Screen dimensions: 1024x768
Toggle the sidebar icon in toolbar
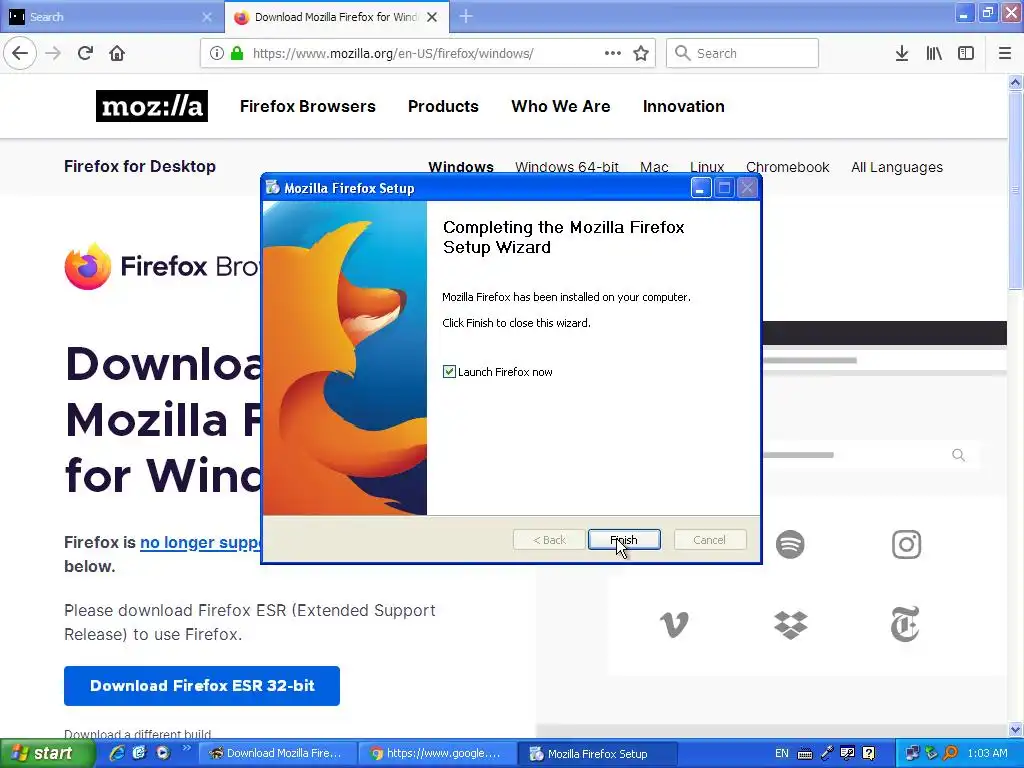coord(966,53)
